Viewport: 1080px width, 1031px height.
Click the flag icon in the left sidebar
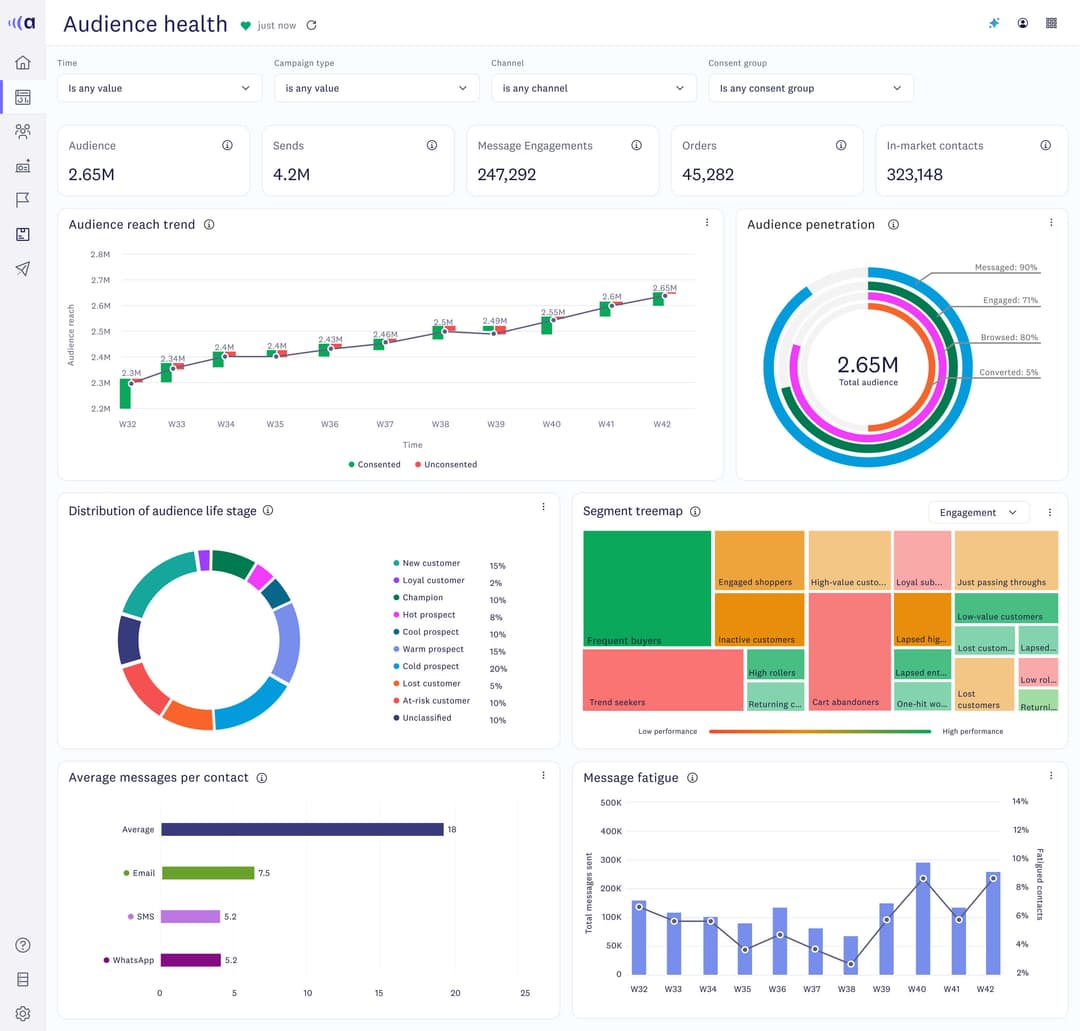pyautogui.click(x=22, y=199)
